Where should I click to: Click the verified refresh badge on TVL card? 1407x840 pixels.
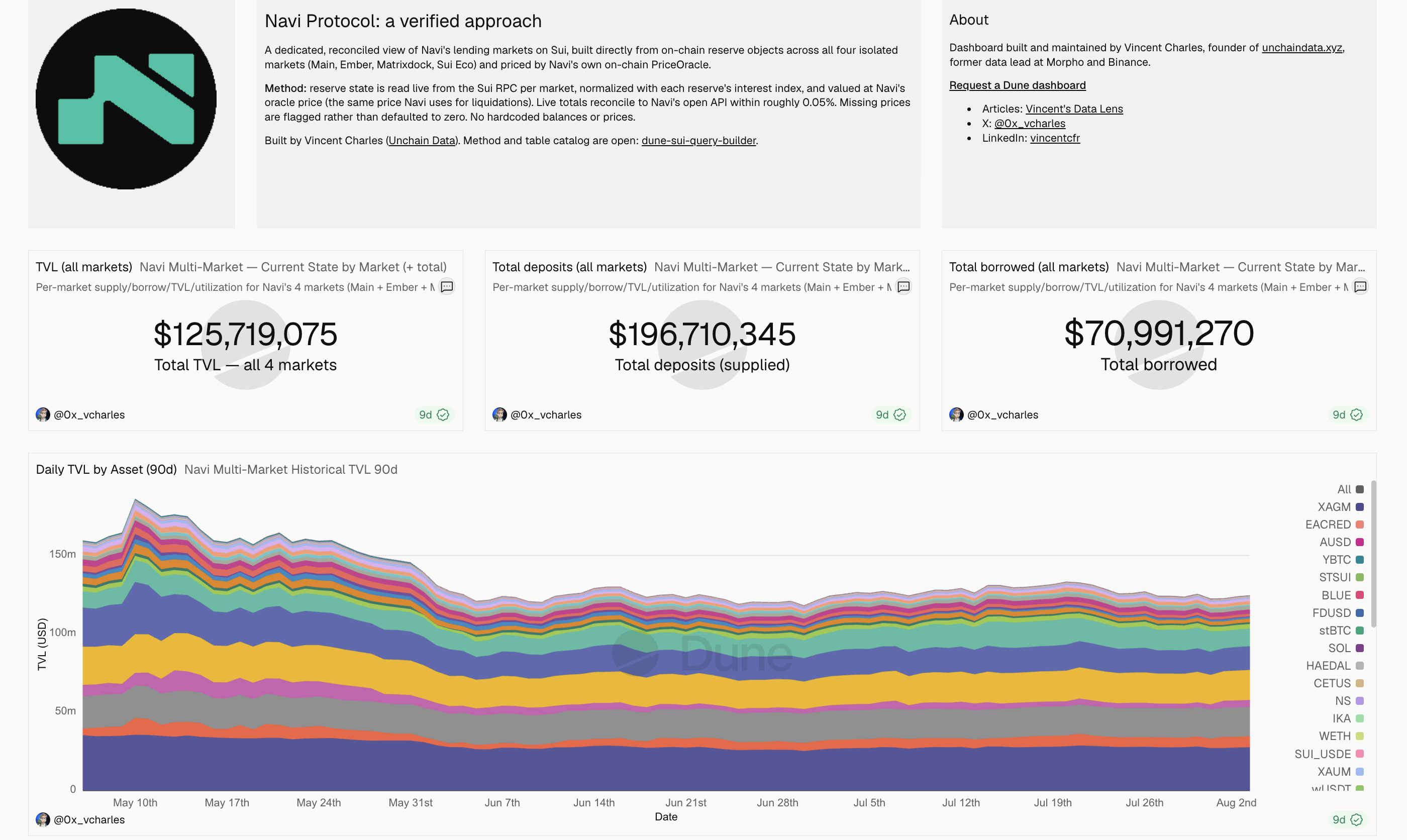[x=434, y=415]
